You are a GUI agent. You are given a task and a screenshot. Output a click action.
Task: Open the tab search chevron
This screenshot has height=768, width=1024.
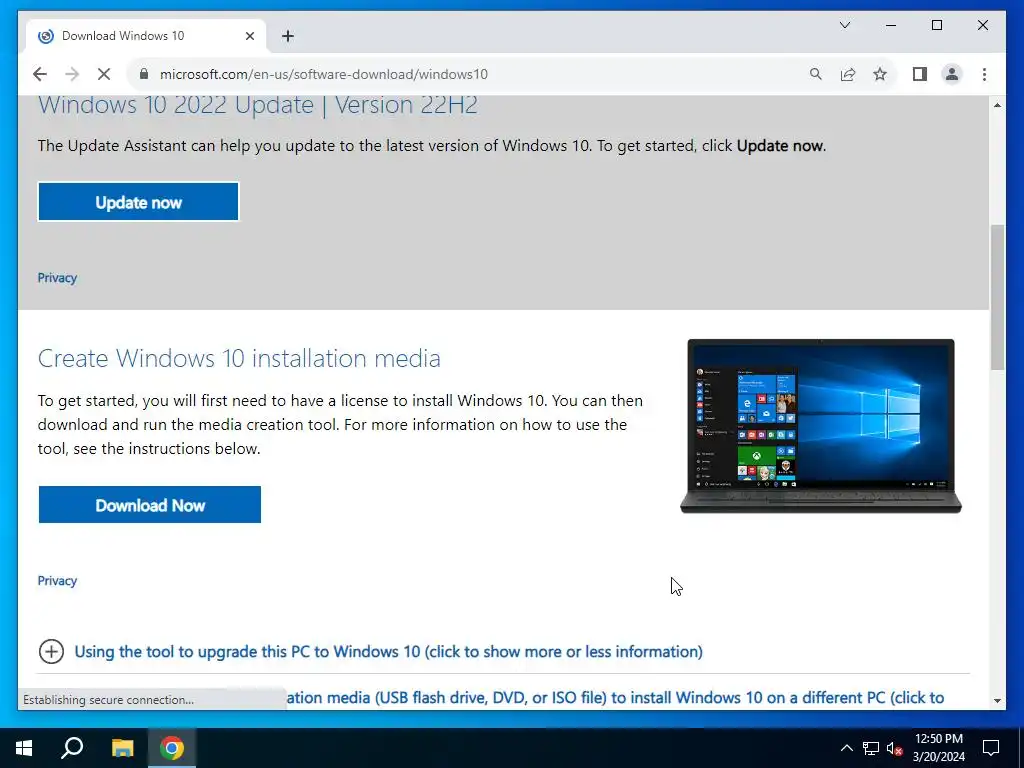pyautogui.click(x=845, y=25)
